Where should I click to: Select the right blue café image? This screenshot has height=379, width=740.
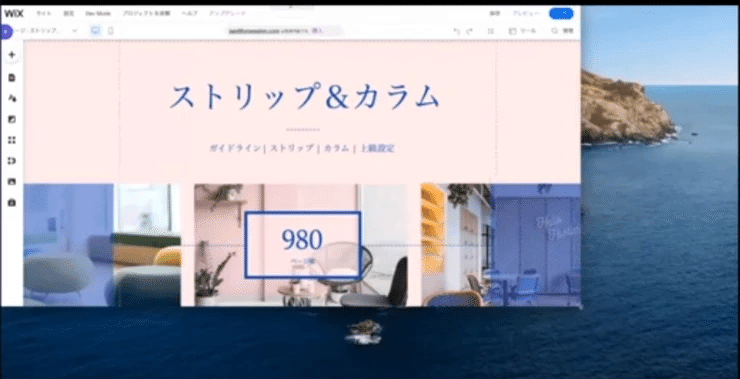[x=501, y=244]
